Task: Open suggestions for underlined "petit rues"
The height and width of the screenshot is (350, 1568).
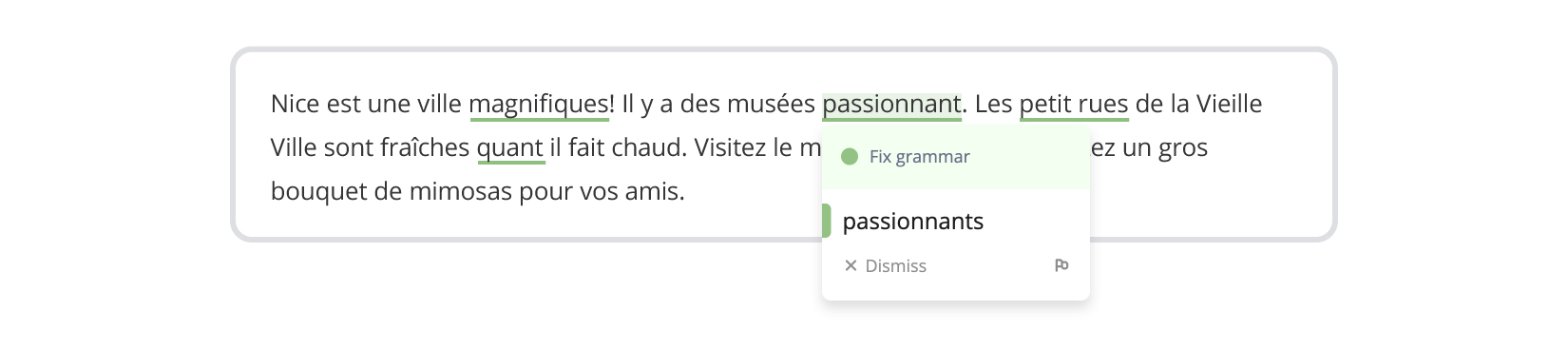Action: click(1074, 104)
